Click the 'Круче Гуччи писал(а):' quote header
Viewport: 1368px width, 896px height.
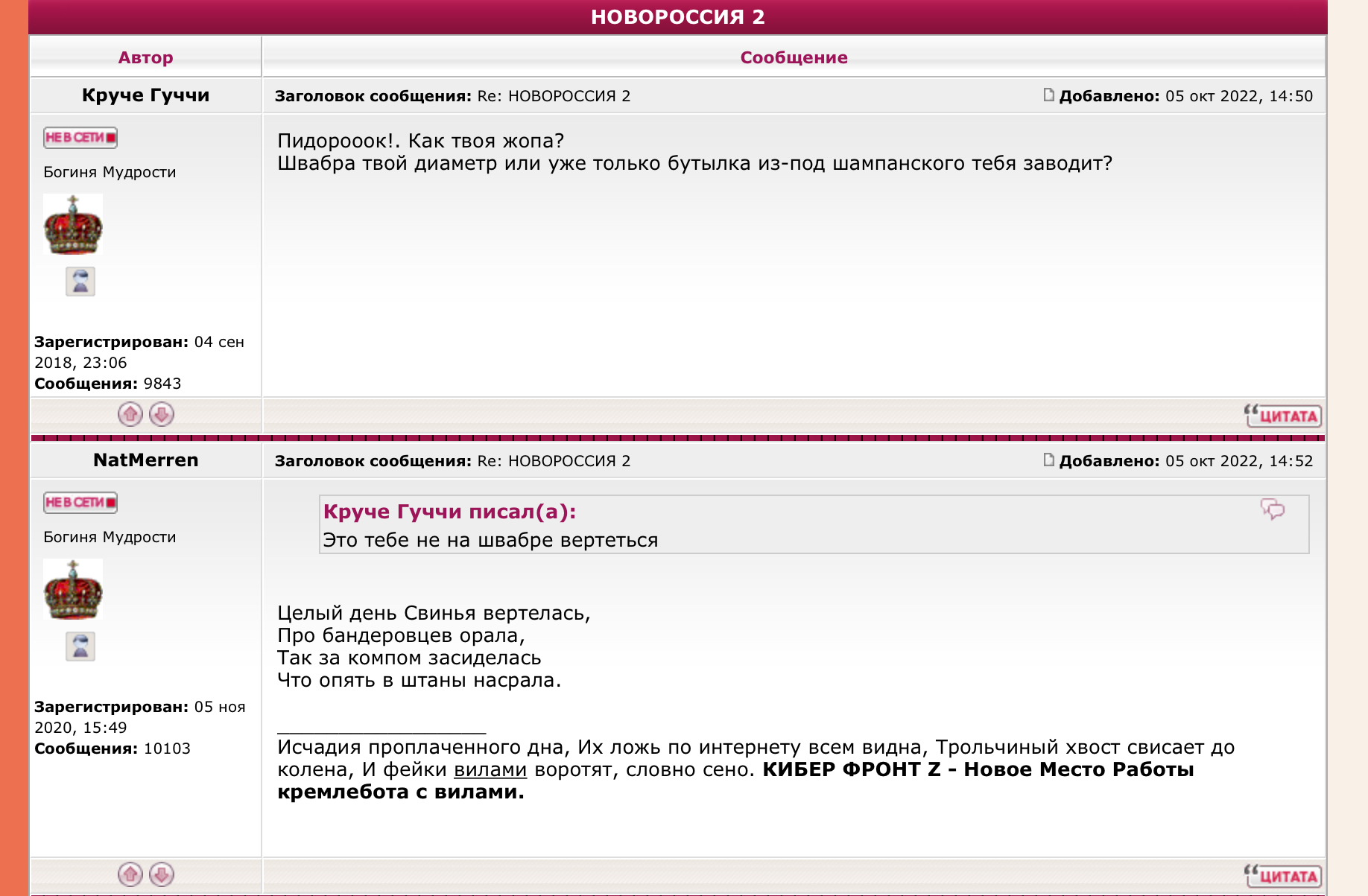[449, 512]
